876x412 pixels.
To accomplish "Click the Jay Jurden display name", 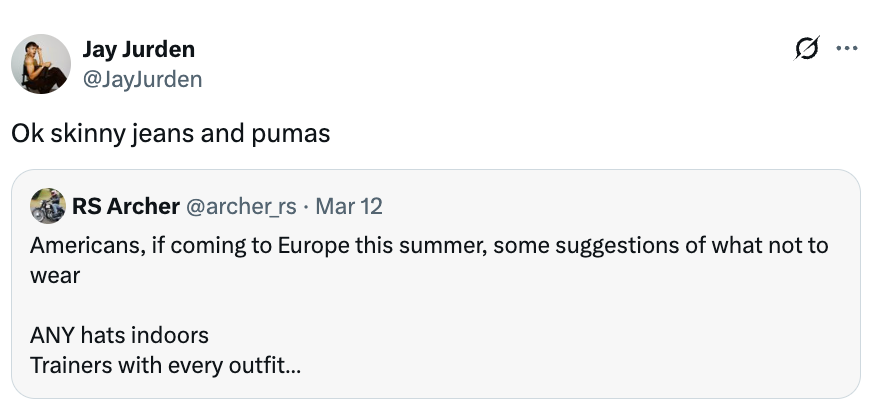I will 139,49.
